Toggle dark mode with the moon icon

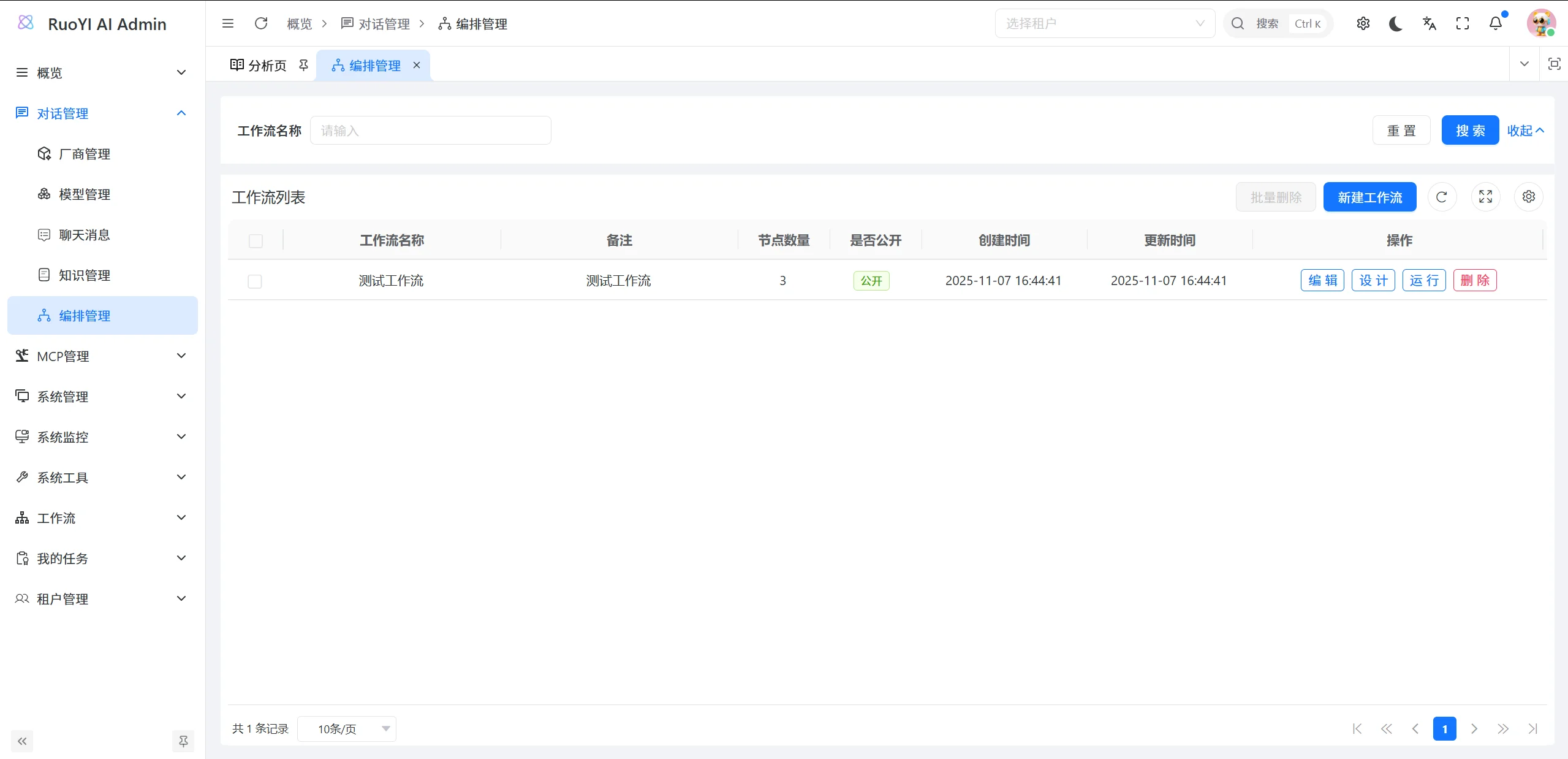[x=1395, y=23]
